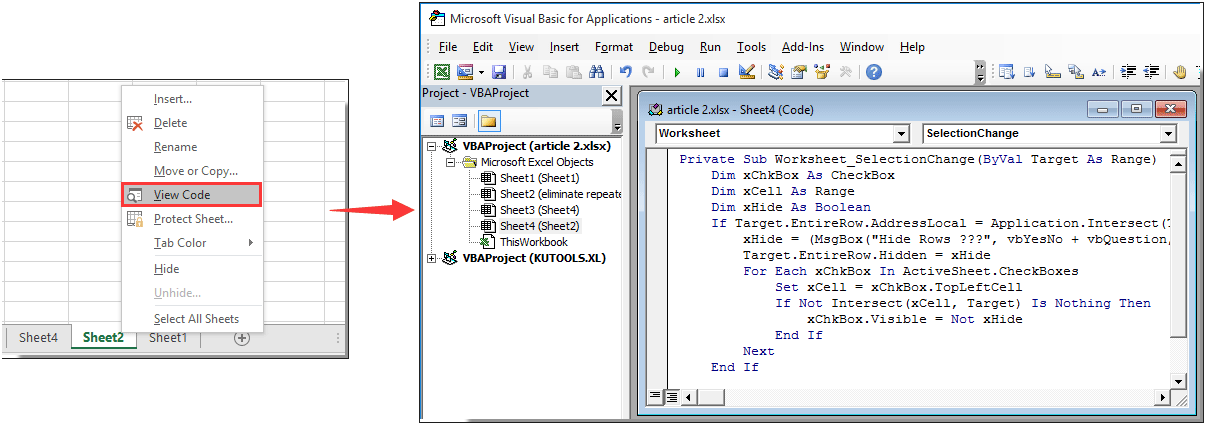Click the Quick Info icon
This screenshot has width=1207, height=425.
point(1052,72)
